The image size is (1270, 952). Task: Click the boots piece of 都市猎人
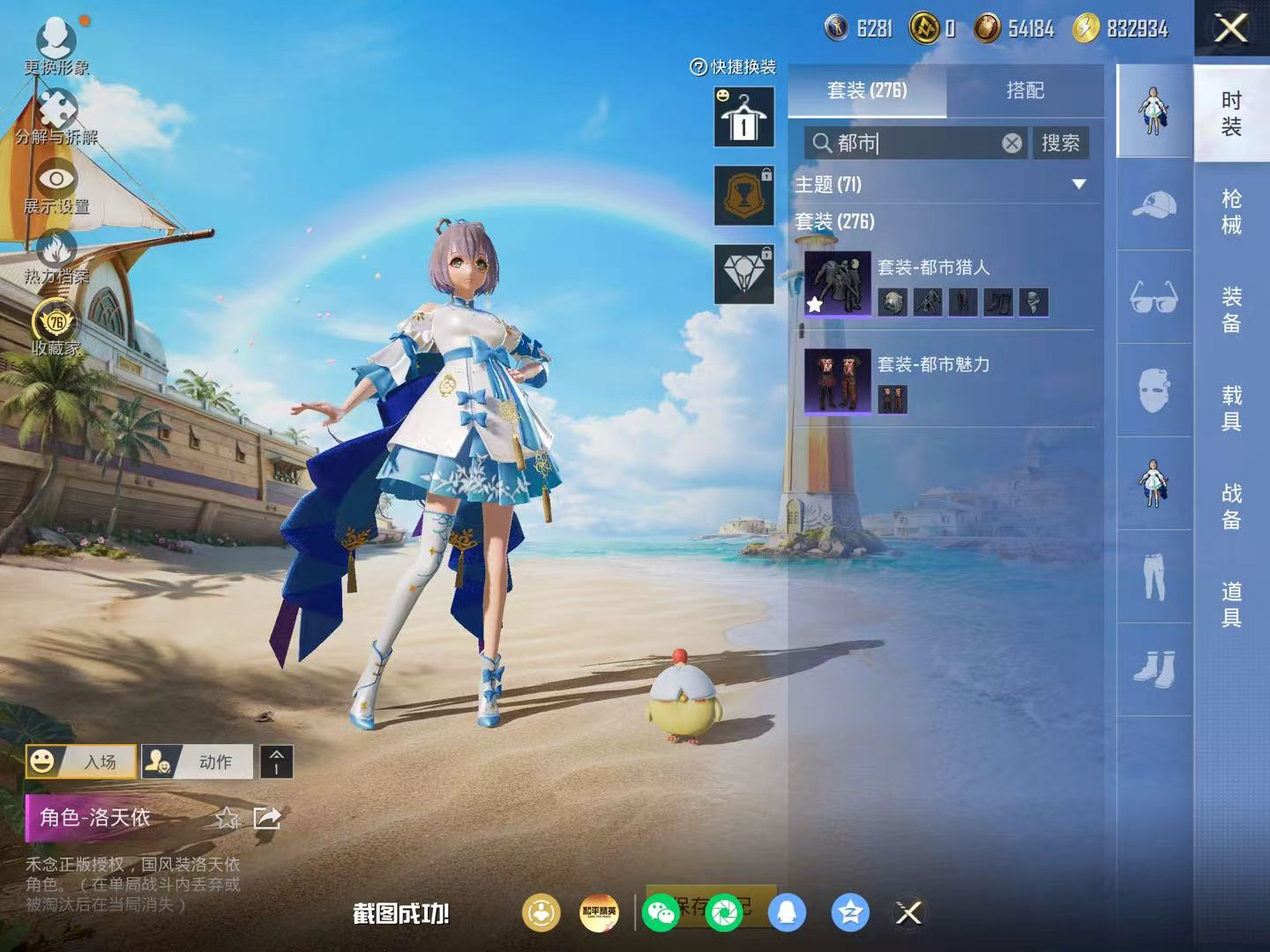998,302
